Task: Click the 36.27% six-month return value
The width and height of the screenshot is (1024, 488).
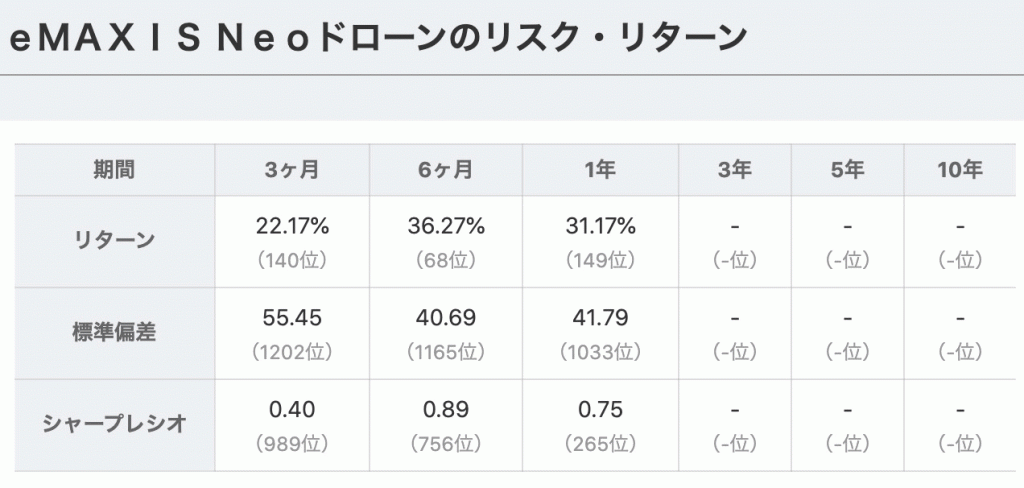Action: pyautogui.click(x=446, y=226)
